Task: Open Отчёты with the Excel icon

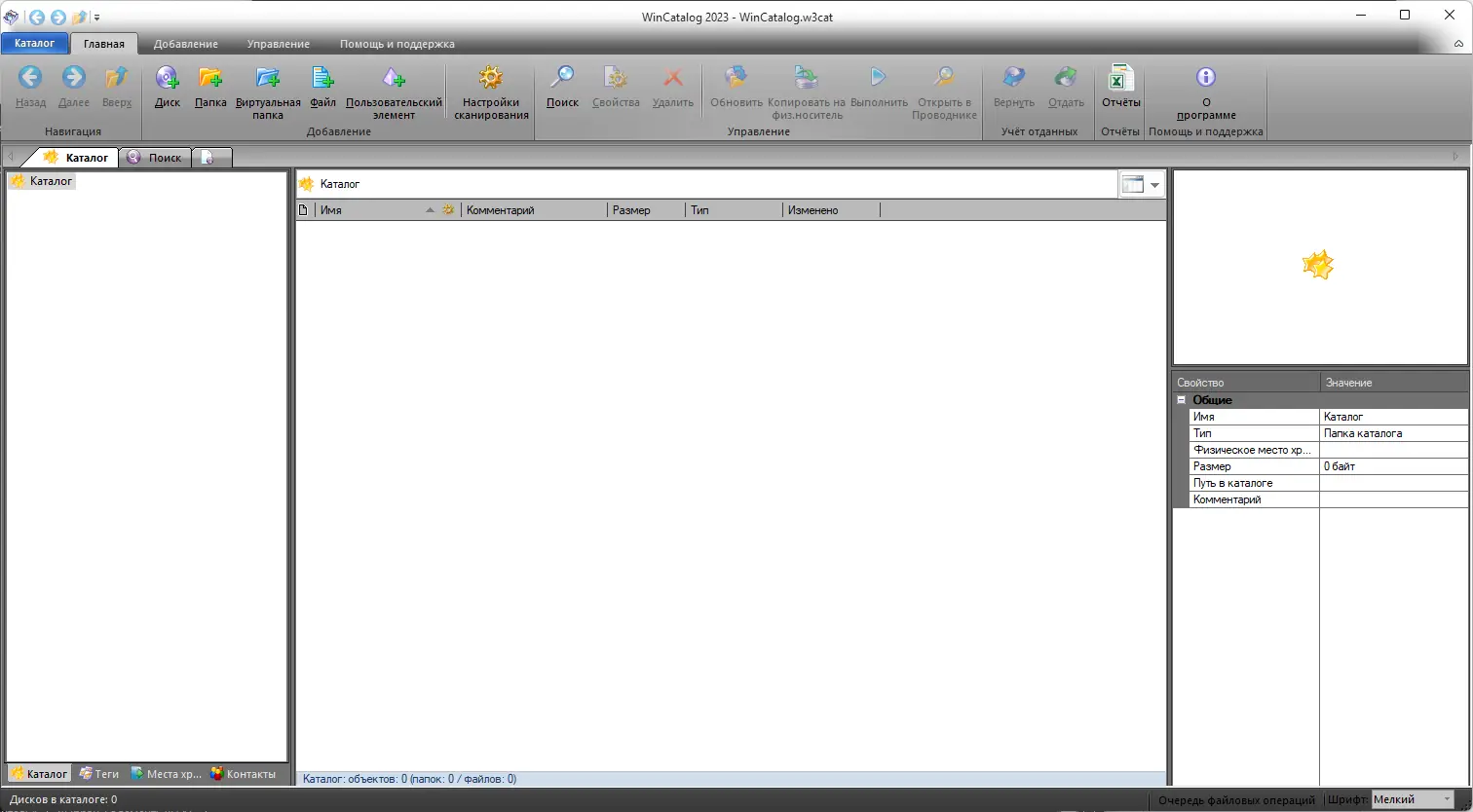Action: click(1120, 86)
